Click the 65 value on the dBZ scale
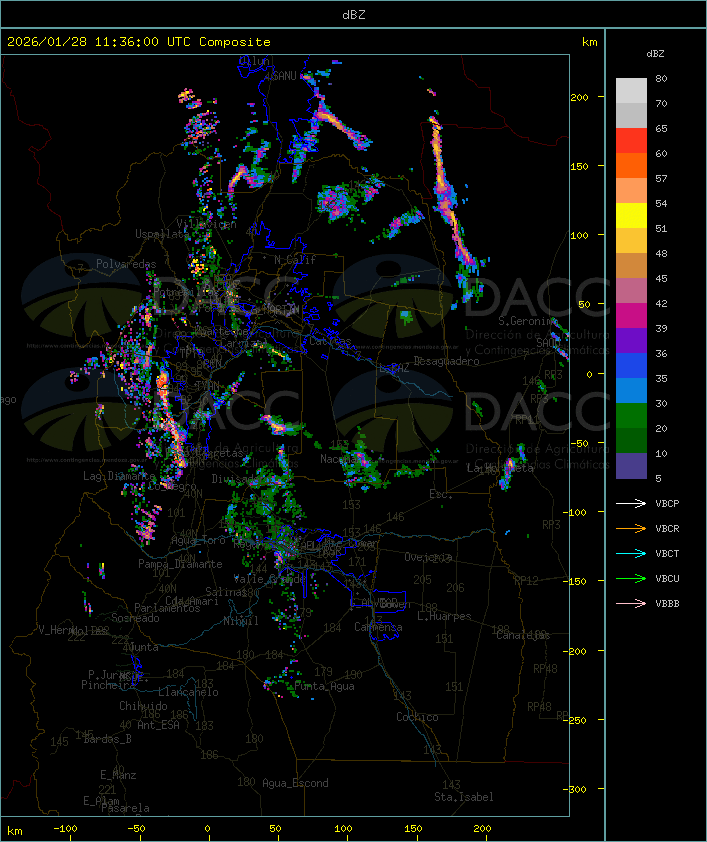This screenshot has width=707, height=842. [661, 128]
